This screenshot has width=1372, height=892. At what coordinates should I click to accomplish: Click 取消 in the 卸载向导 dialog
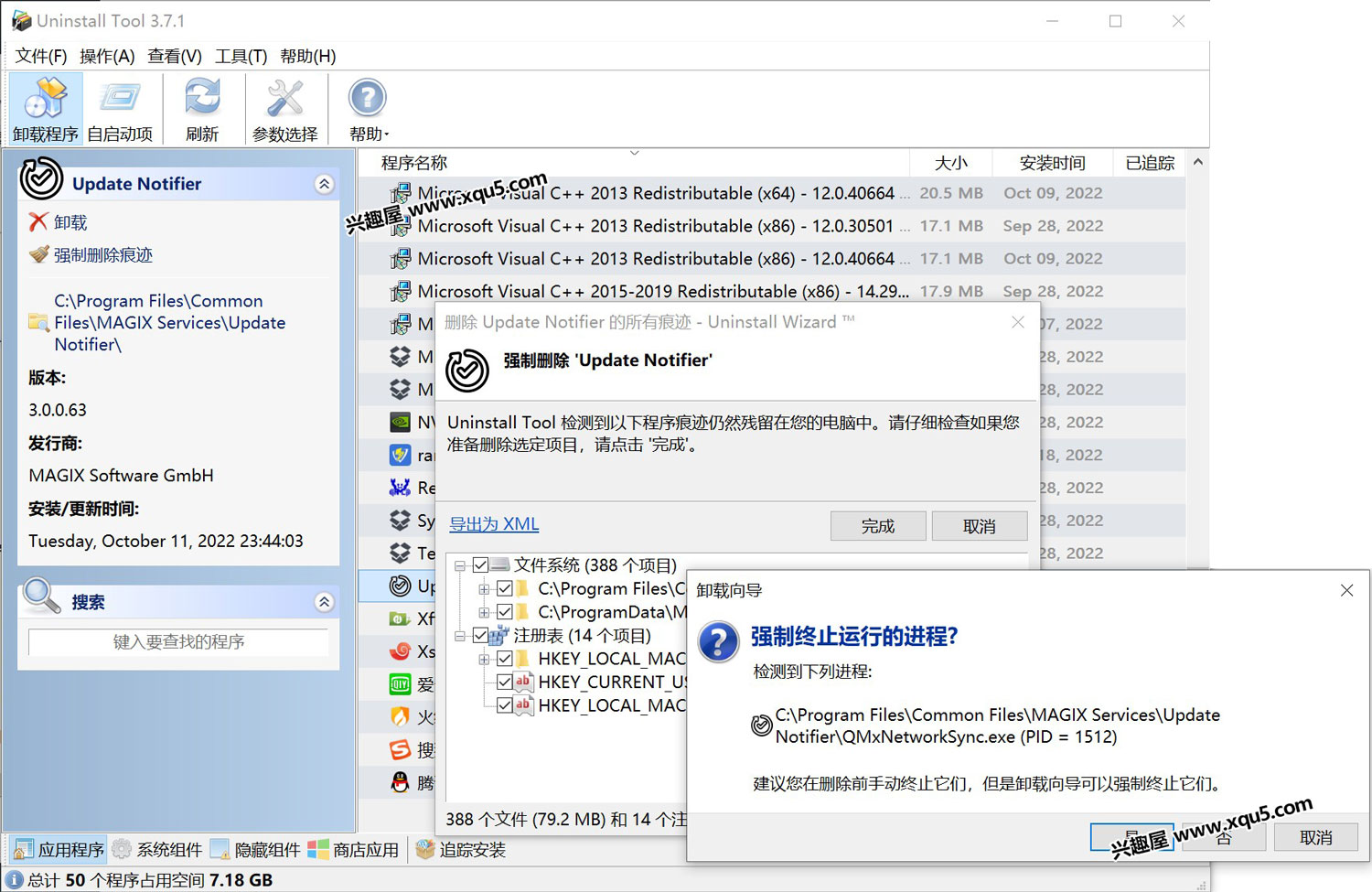pos(1316,837)
